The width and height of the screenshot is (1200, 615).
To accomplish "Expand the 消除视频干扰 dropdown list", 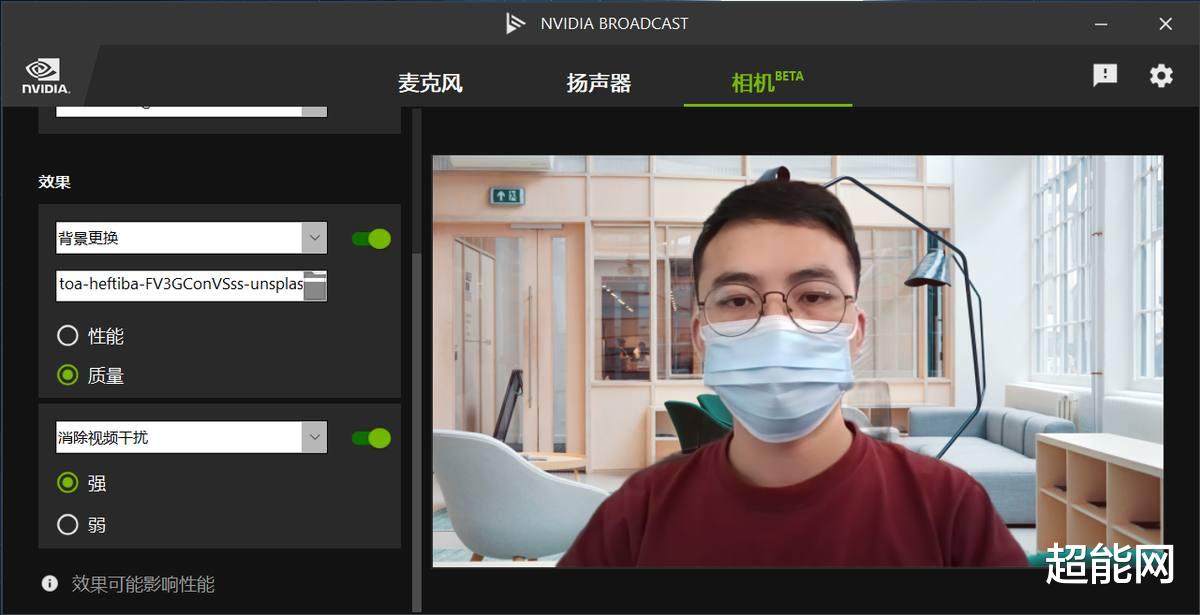I will (315, 437).
